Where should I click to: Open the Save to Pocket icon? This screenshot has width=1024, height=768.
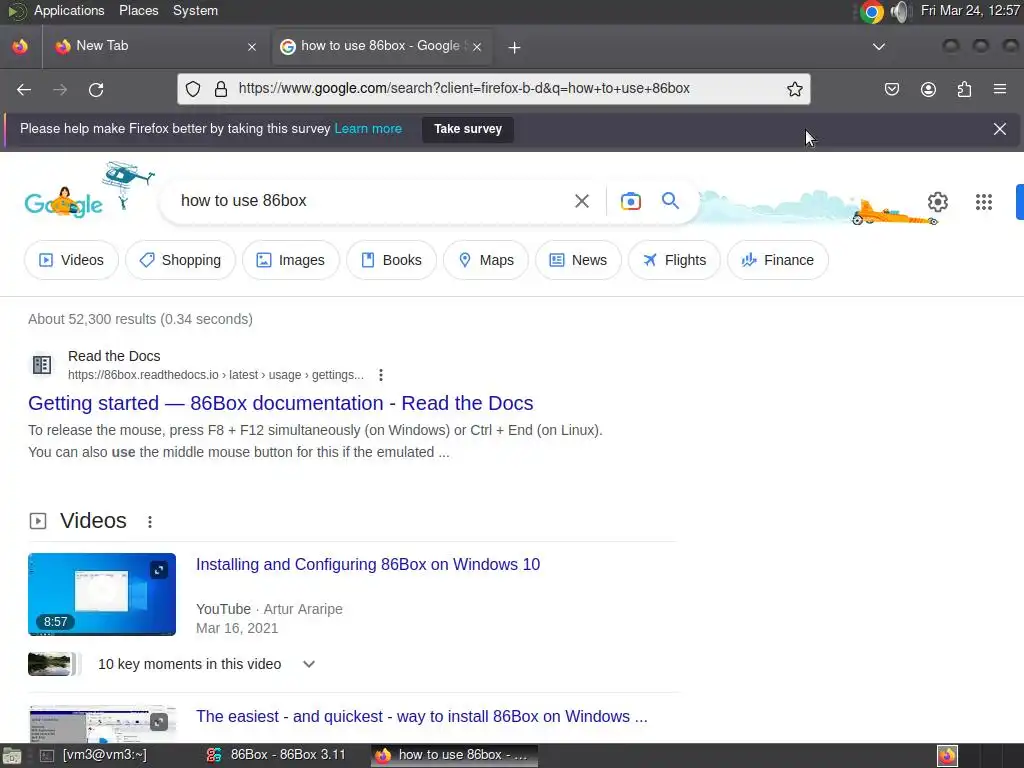[891, 89]
